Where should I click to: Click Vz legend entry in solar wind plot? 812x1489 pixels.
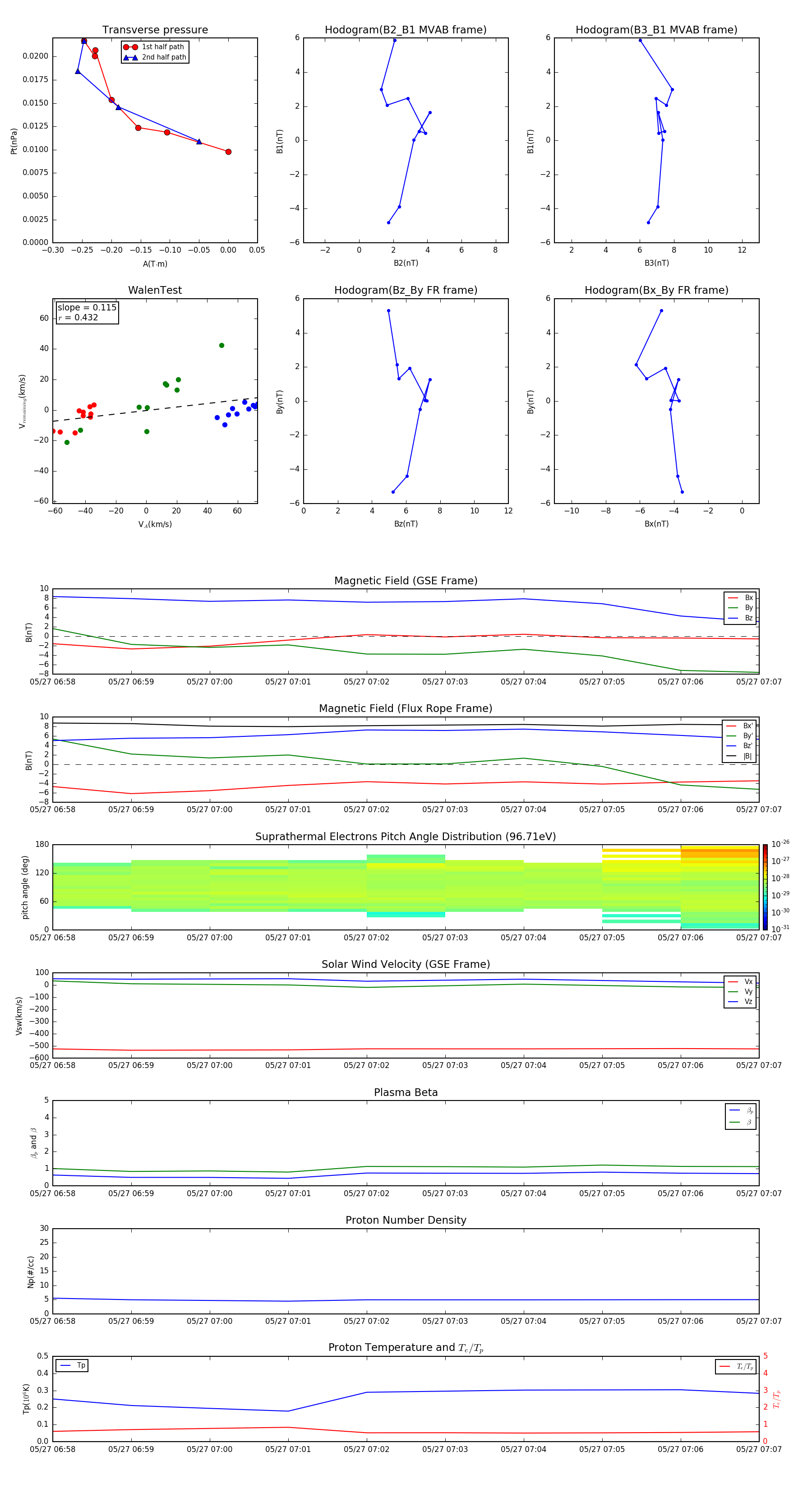tap(740, 1002)
